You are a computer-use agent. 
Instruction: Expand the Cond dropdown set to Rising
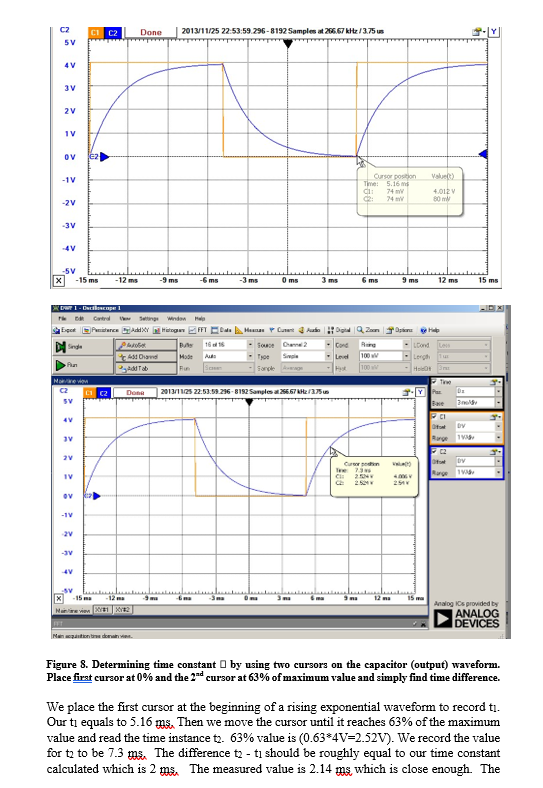pyautogui.click(x=406, y=345)
